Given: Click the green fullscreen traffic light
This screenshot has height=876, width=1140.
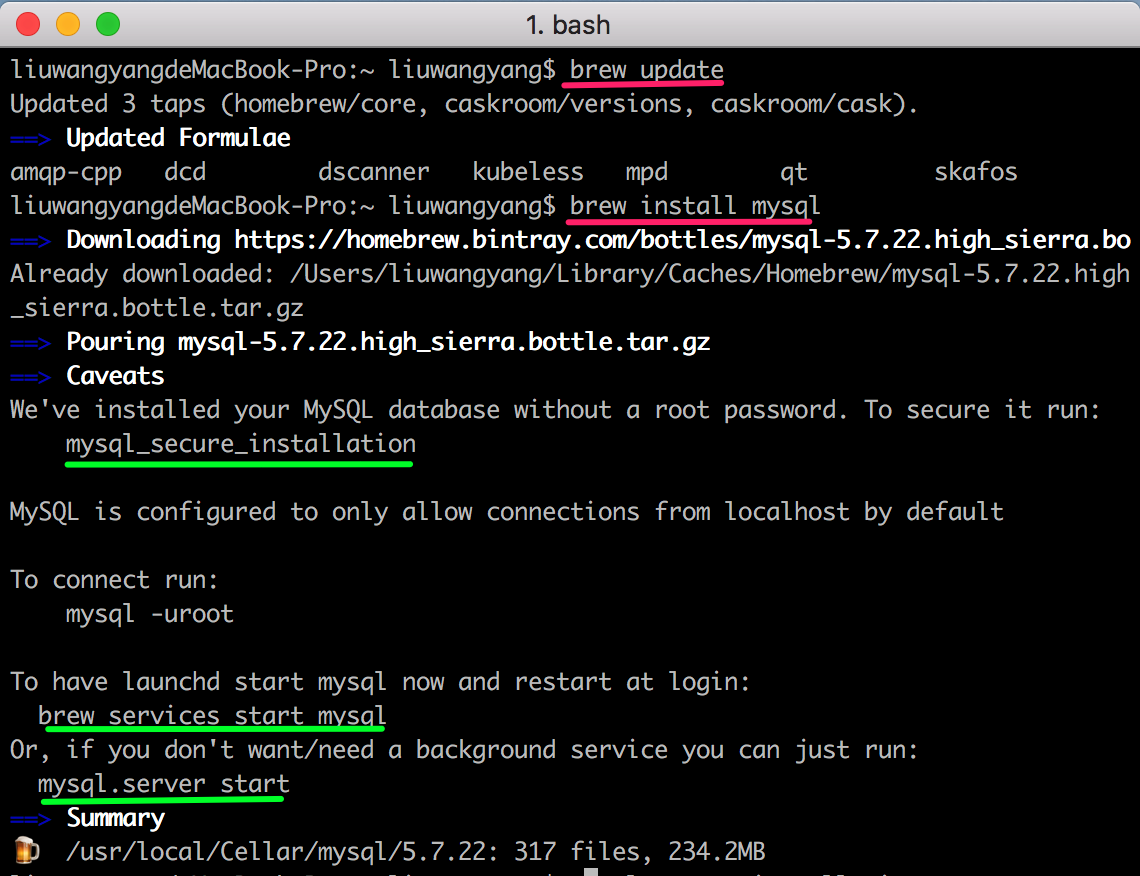Looking at the screenshot, I should 107,24.
